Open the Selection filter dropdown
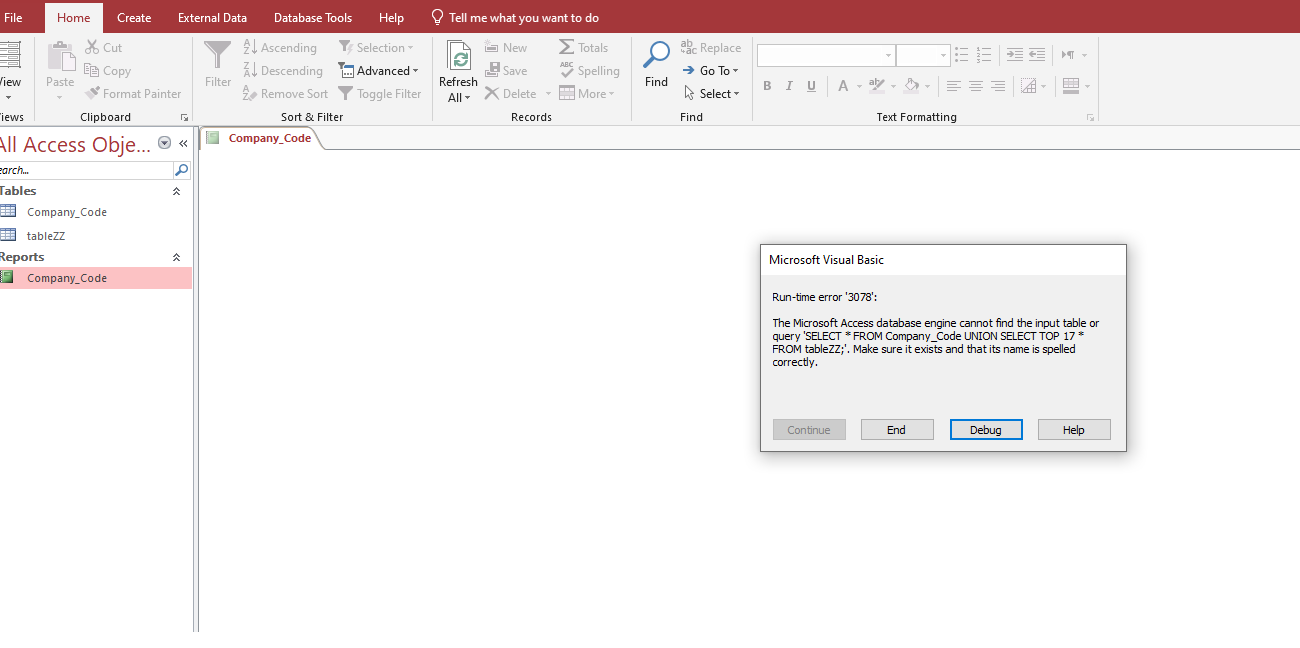 tap(376, 48)
